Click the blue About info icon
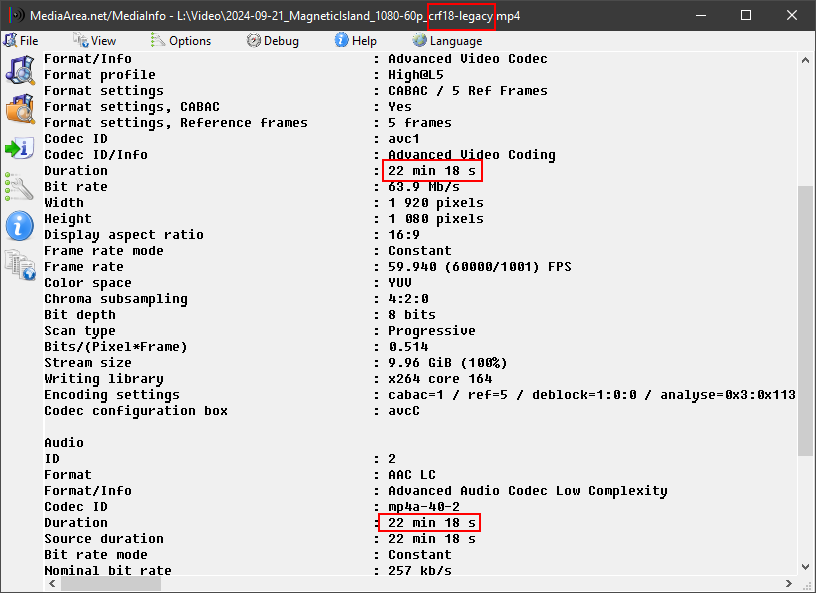Image resolution: width=816 pixels, height=593 pixels. [19, 225]
